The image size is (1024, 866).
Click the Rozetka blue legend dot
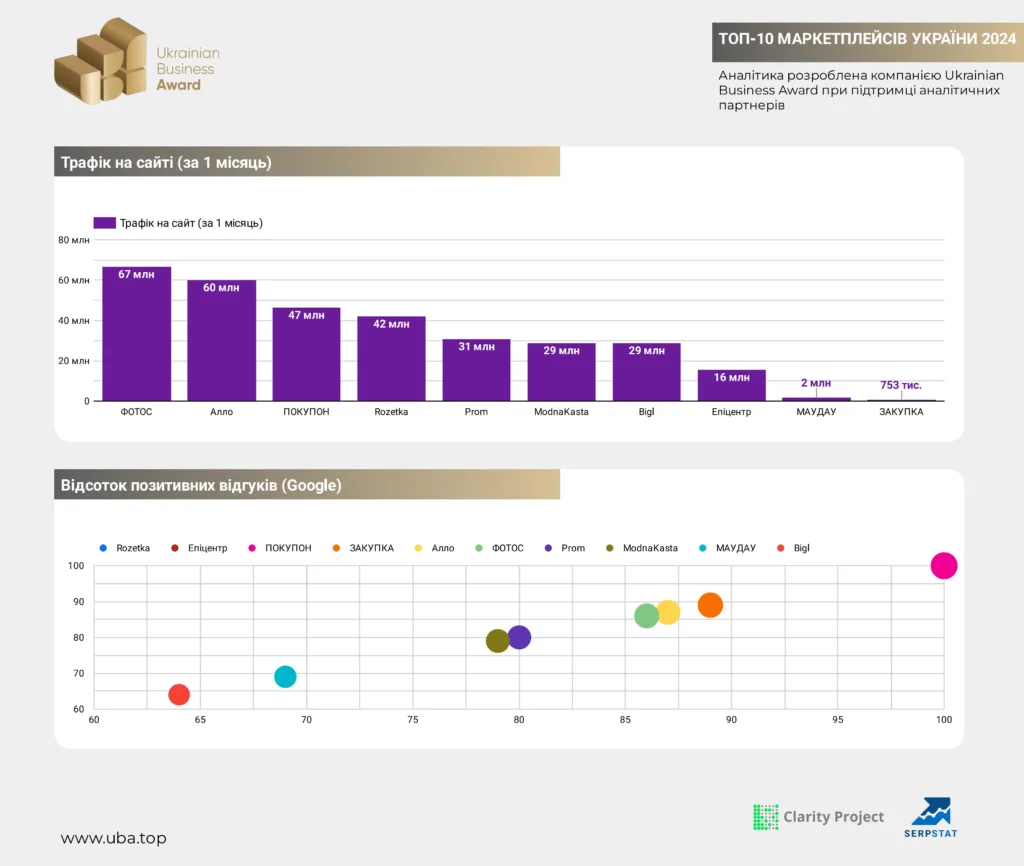(x=103, y=548)
